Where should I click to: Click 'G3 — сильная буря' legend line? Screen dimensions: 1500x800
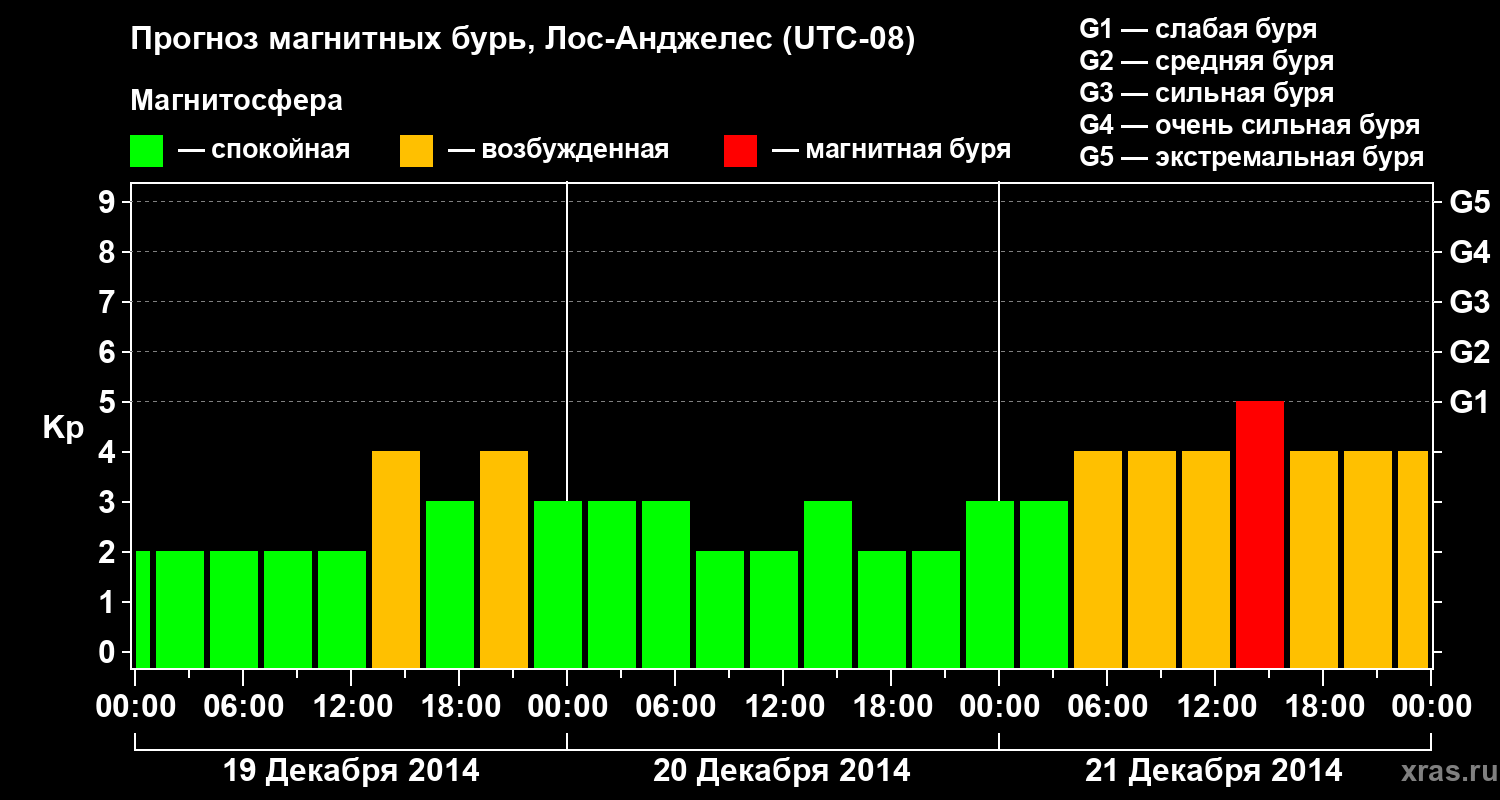pos(1206,93)
